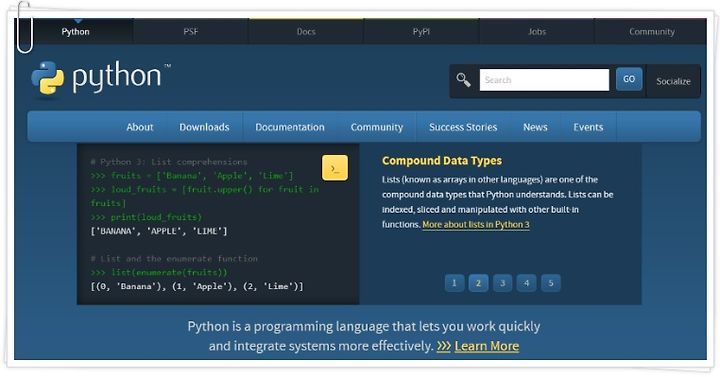Open the Success Stories navigation menu

[x=463, y=127]
